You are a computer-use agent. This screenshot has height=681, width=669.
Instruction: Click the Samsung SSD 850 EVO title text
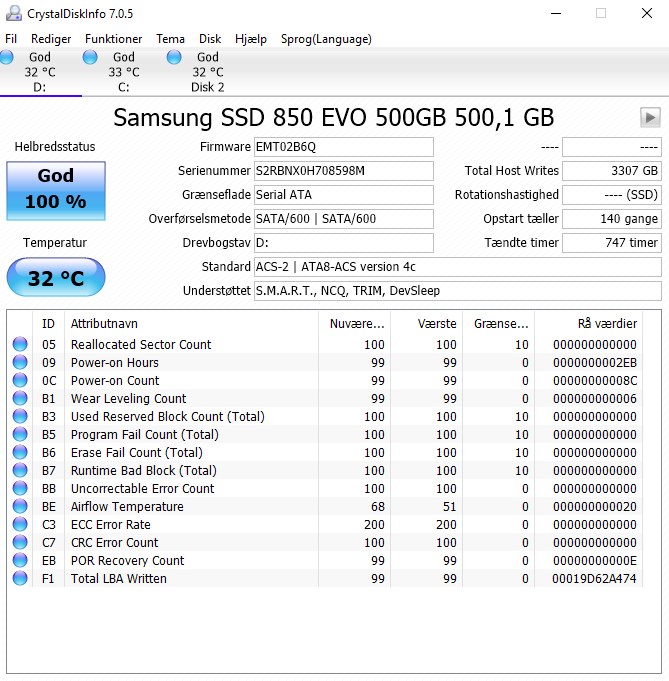pyautogui.click(x=333, y=118)
